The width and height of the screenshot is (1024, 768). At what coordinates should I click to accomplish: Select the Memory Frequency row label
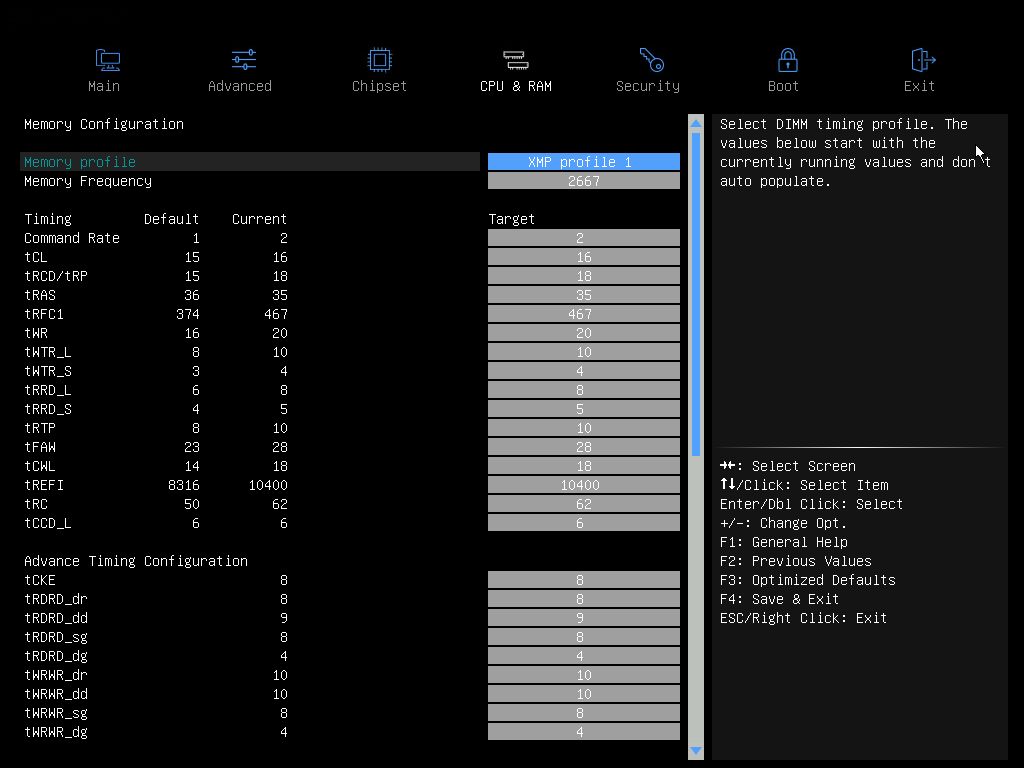point(88,181)
